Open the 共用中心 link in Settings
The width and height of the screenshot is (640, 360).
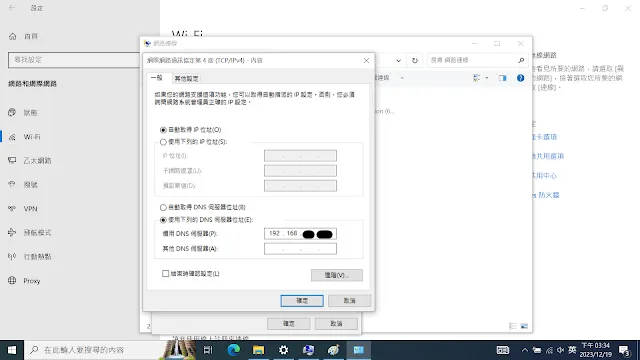(544, 176)
